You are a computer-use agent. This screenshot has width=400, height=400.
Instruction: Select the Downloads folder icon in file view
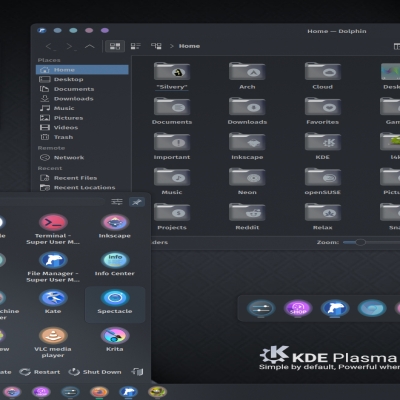(x=247, y=106)
